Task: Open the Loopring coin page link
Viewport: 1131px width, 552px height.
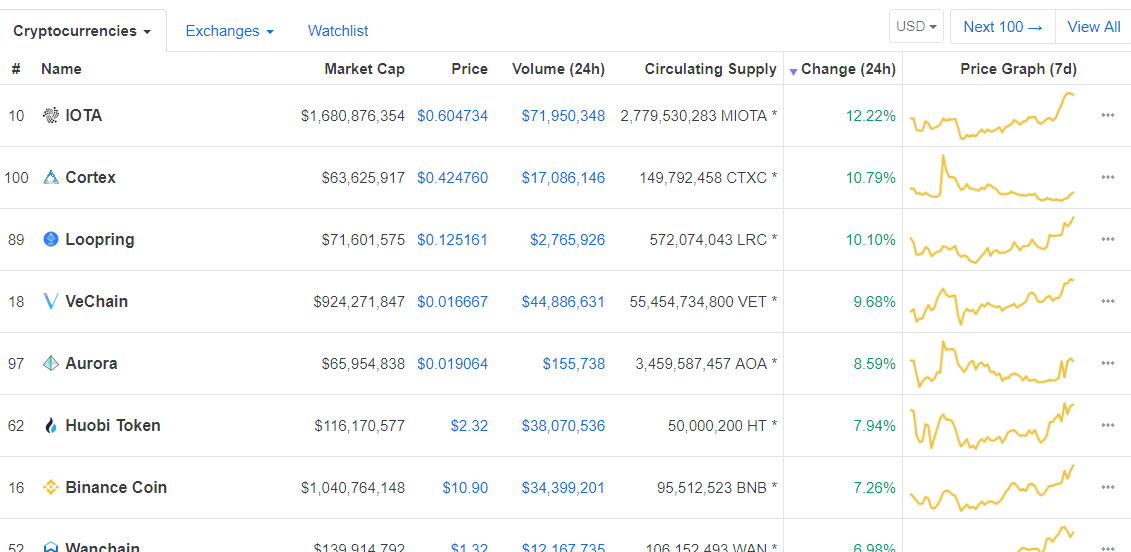Action: coord(100,240)
